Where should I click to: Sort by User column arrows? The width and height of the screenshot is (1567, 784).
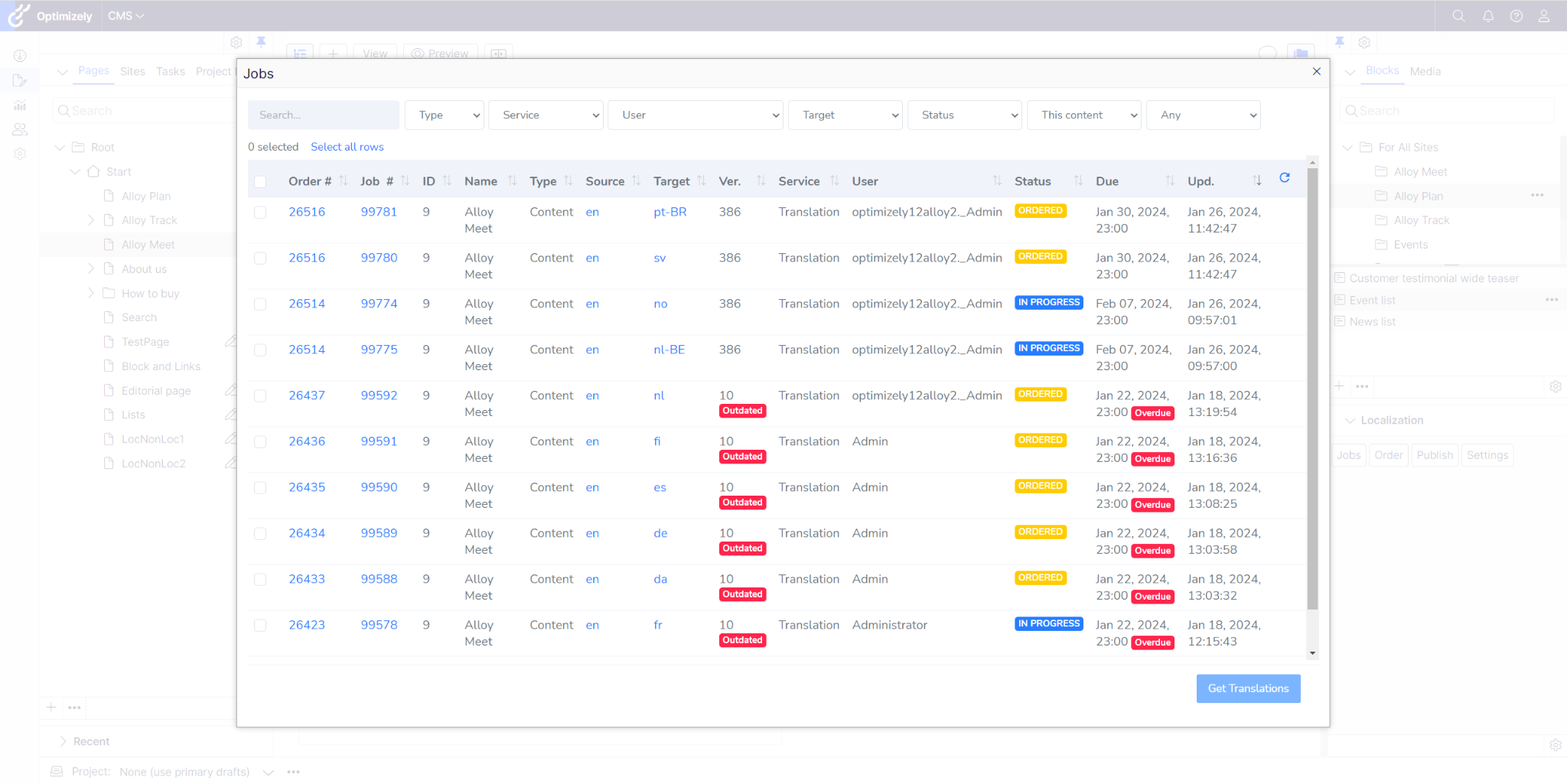coord(997,181)
